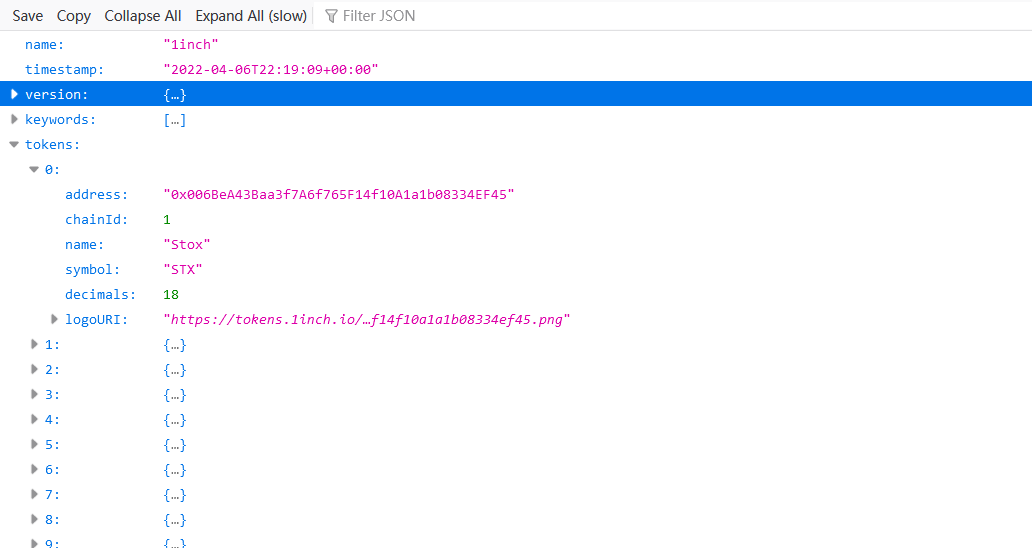1032x548 pixels.
Task: Collapse all JSON nodes
Action: click(x=143, y=16)
